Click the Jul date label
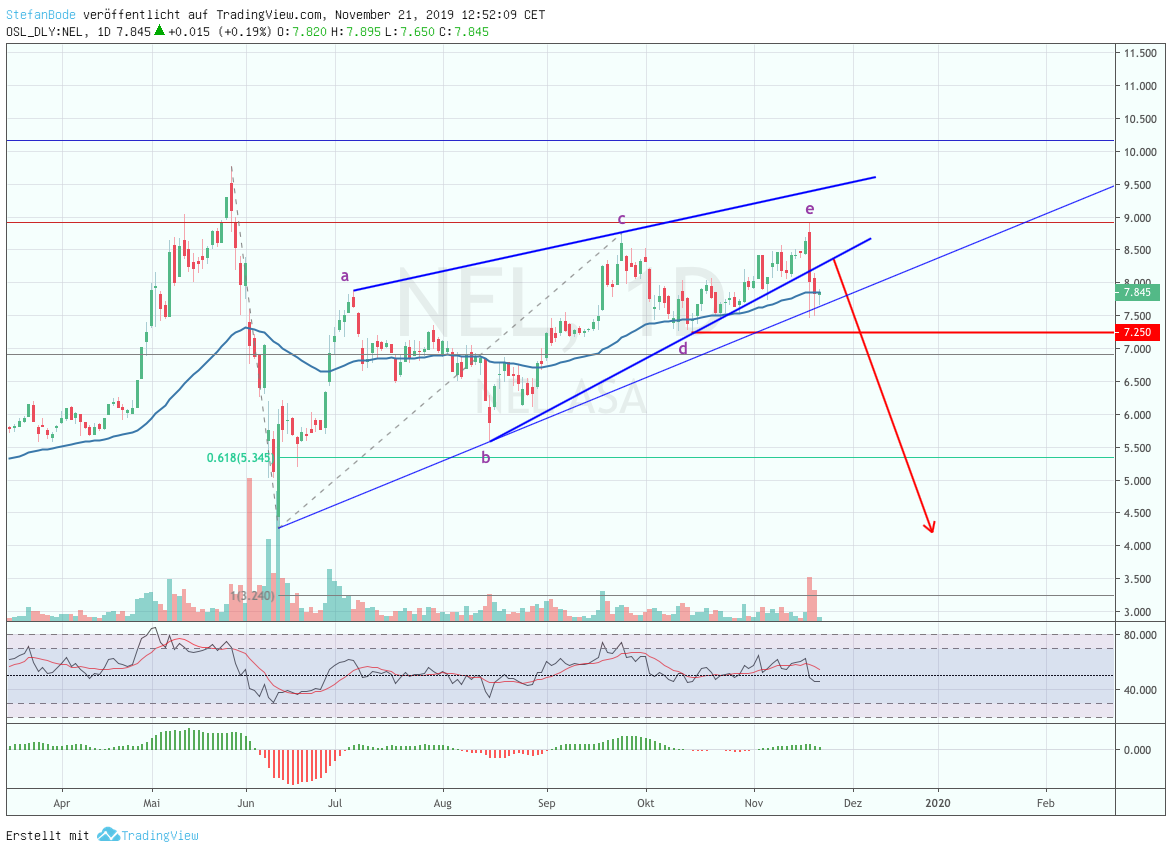1172x852 pixels. [335, 803]
